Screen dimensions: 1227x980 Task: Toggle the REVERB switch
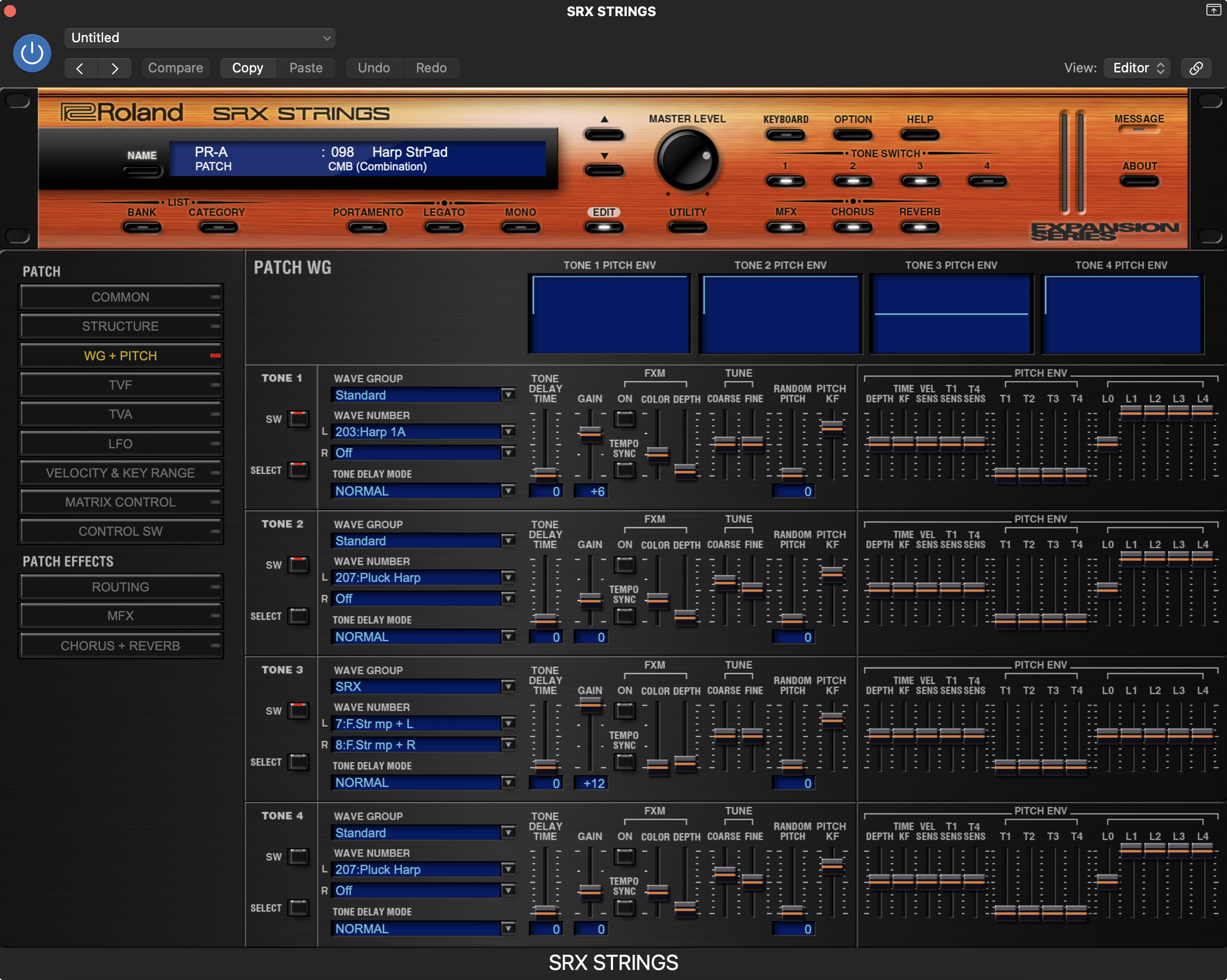point(919,228)
